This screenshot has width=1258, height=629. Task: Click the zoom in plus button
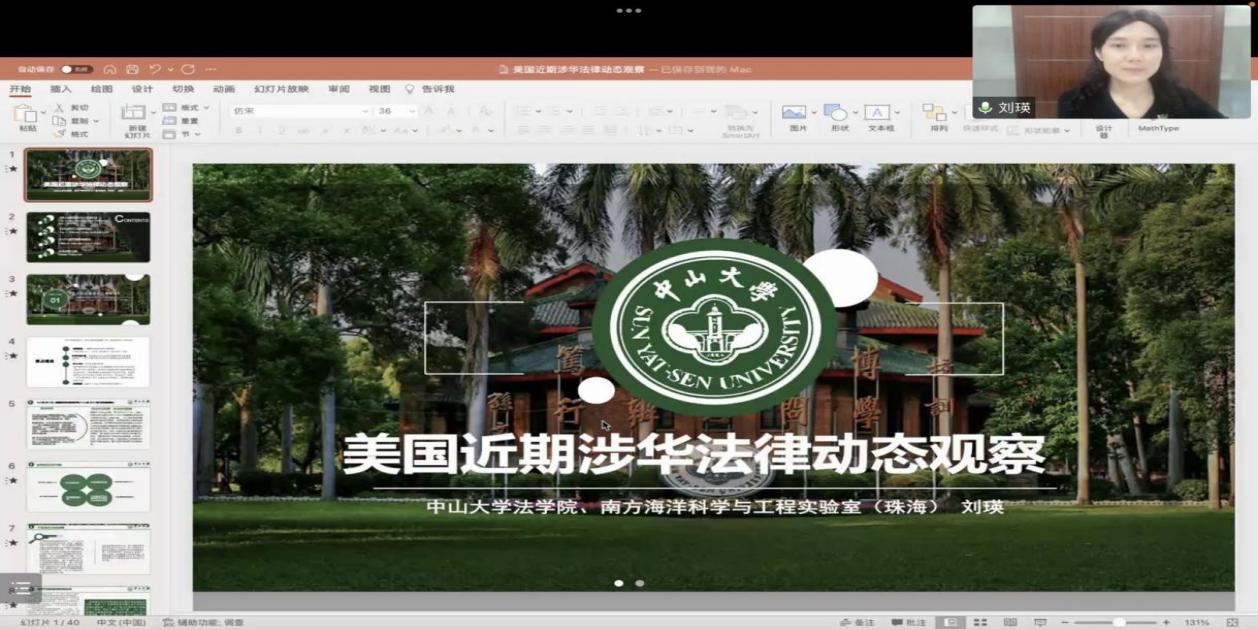(1166, 622)
